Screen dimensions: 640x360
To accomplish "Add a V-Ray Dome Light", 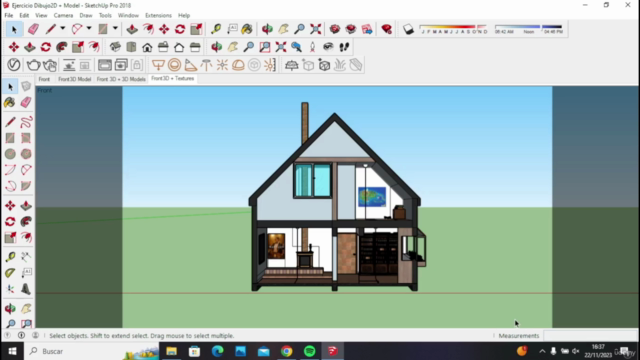I will pos(238,65).
